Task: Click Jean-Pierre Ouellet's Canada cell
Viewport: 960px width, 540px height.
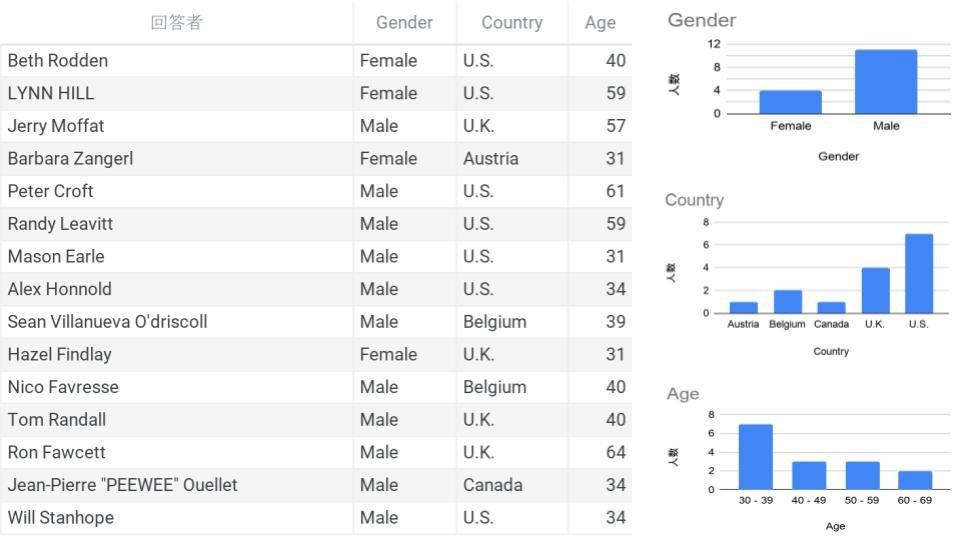Action: pyautogui.click(x=492, y=485)
